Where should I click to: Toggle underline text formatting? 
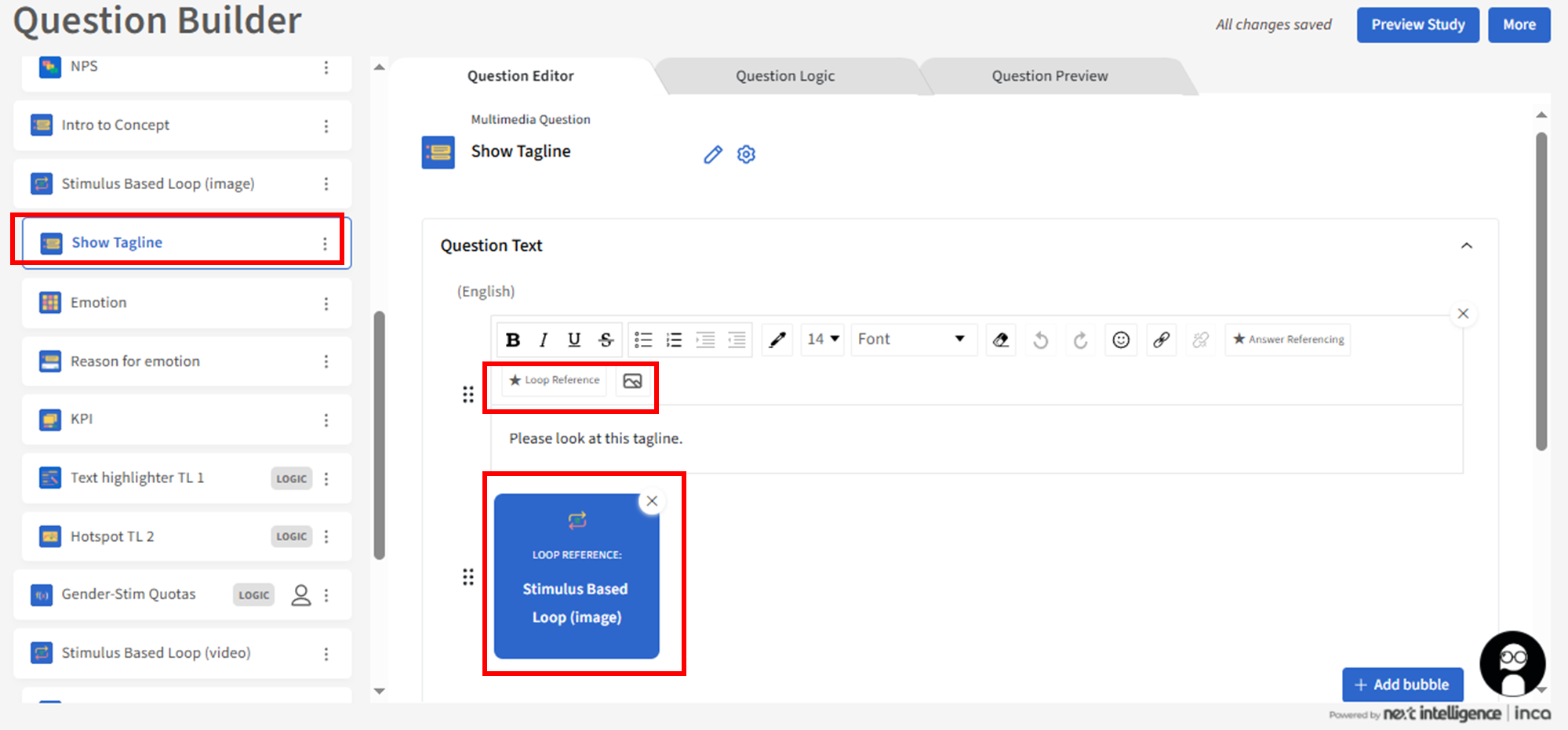pyautogui.click(x=574, y=340)
